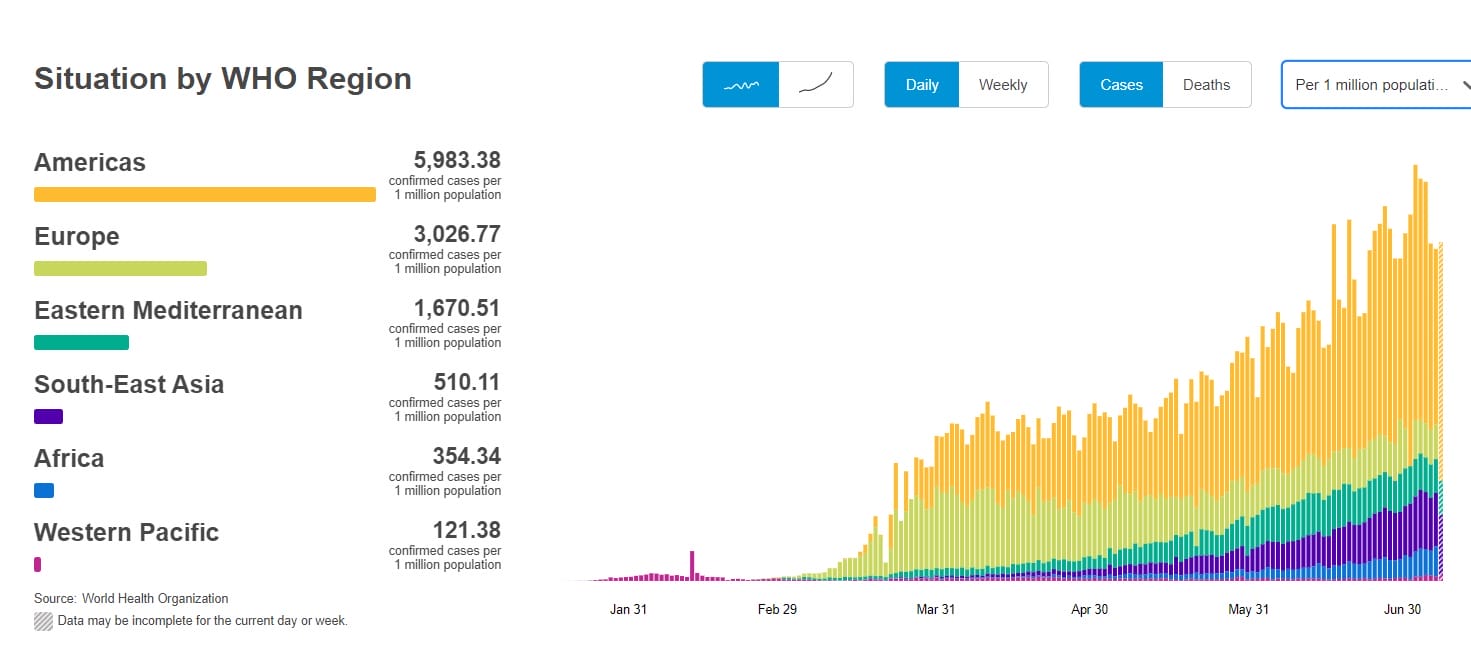The image size is (1471, 647).
Task: Show Deaths data
Action: click(1206, 85)
